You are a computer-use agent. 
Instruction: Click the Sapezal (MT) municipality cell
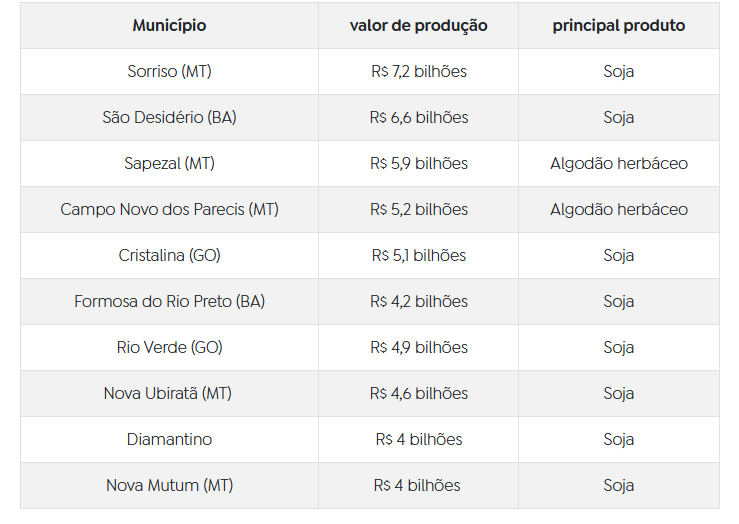[x=169, y=164]
